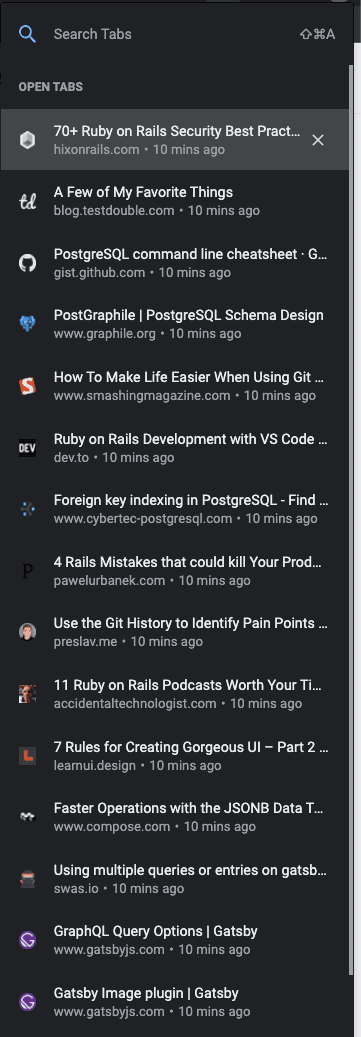361x1037 pixels.
Task: Focus the Search Tabs input field
Action: (173, 34)
